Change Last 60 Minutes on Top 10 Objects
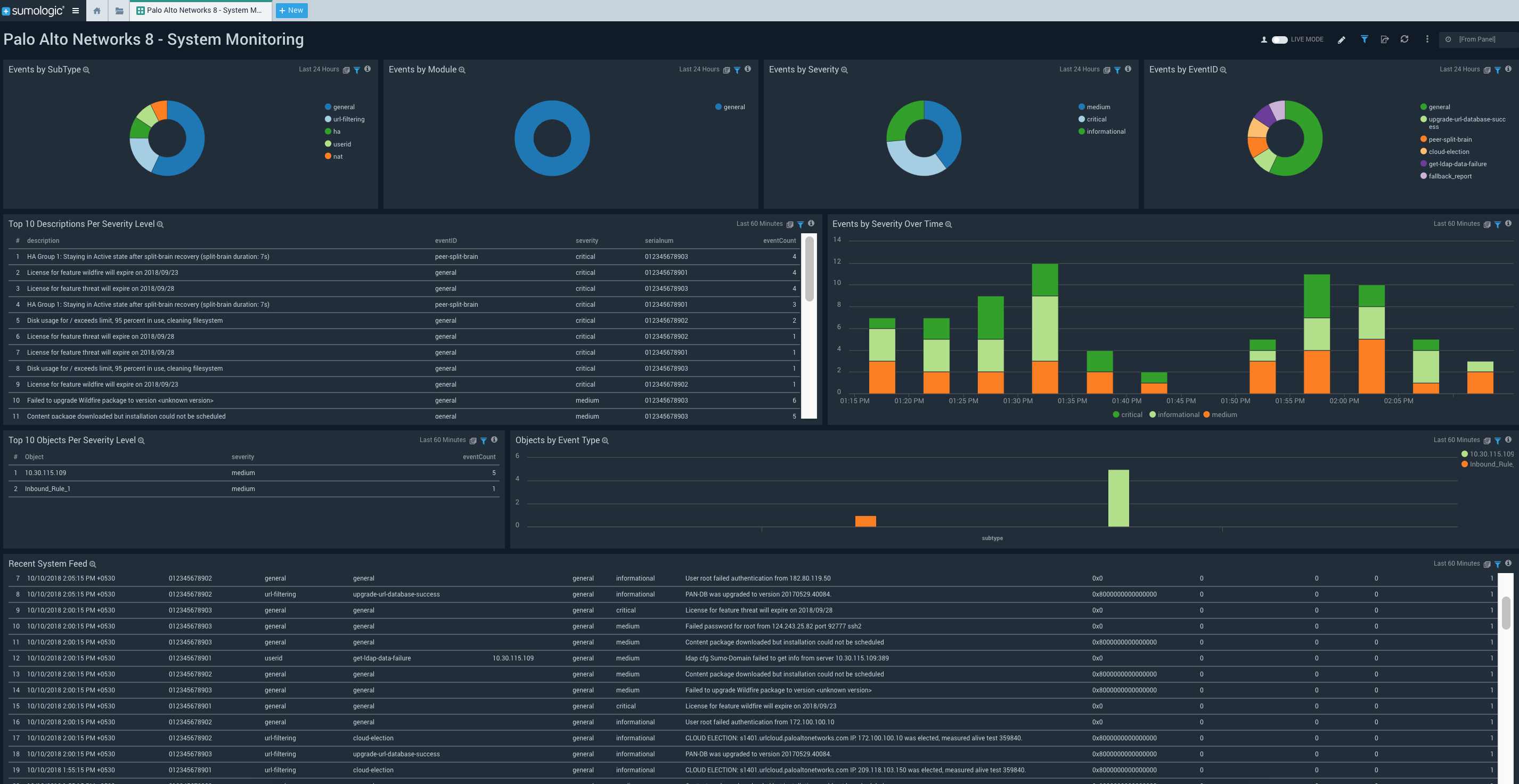 [442, 440]
